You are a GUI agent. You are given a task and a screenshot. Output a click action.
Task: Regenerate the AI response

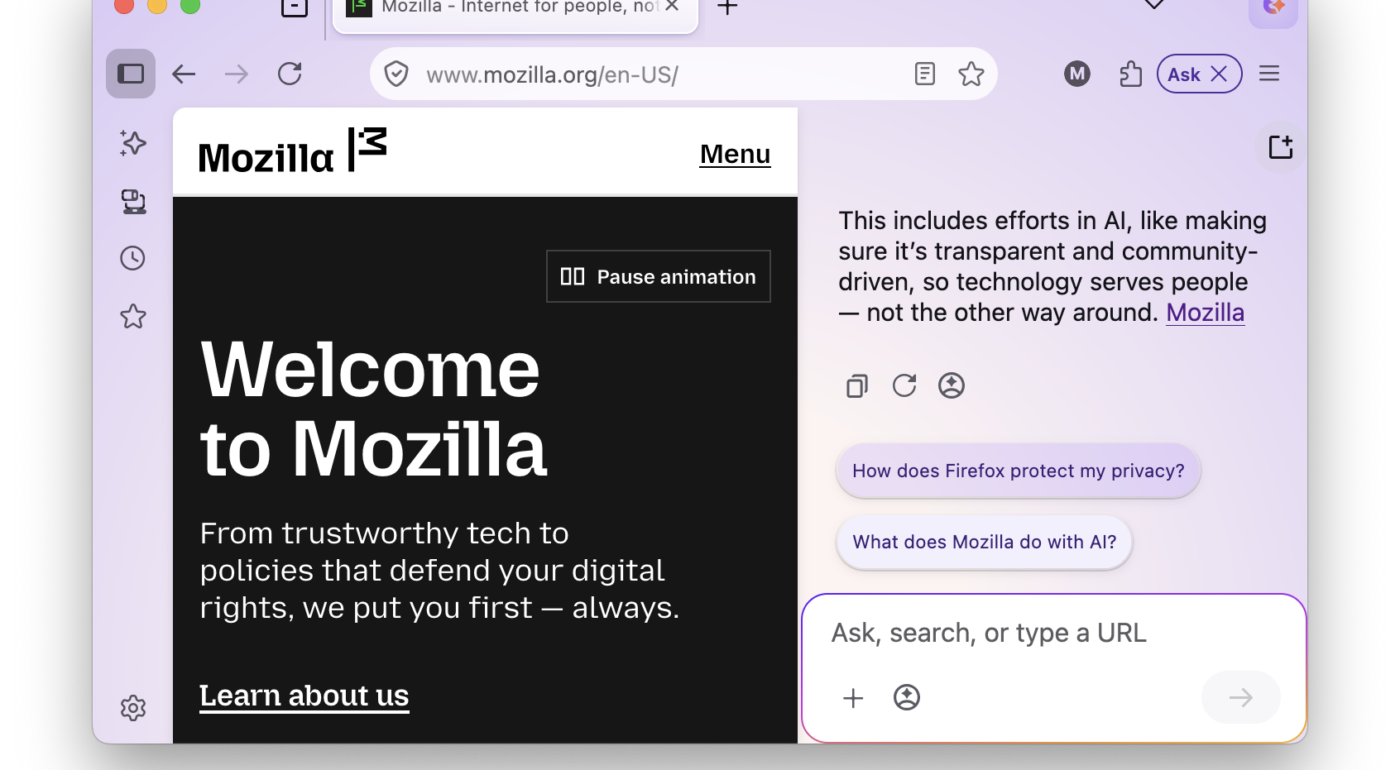[x=904, y=385]
